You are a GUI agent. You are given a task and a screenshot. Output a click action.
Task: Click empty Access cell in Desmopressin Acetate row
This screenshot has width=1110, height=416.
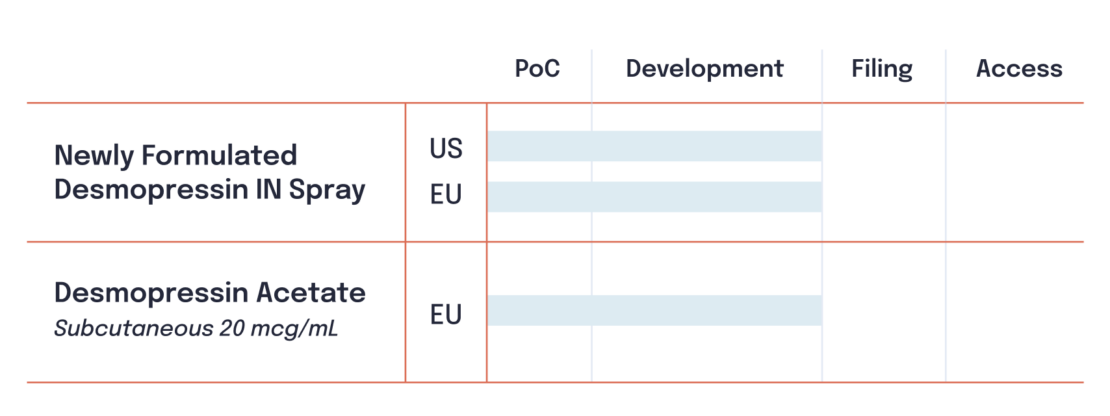pyautogui.click(x=1014, y=312)
